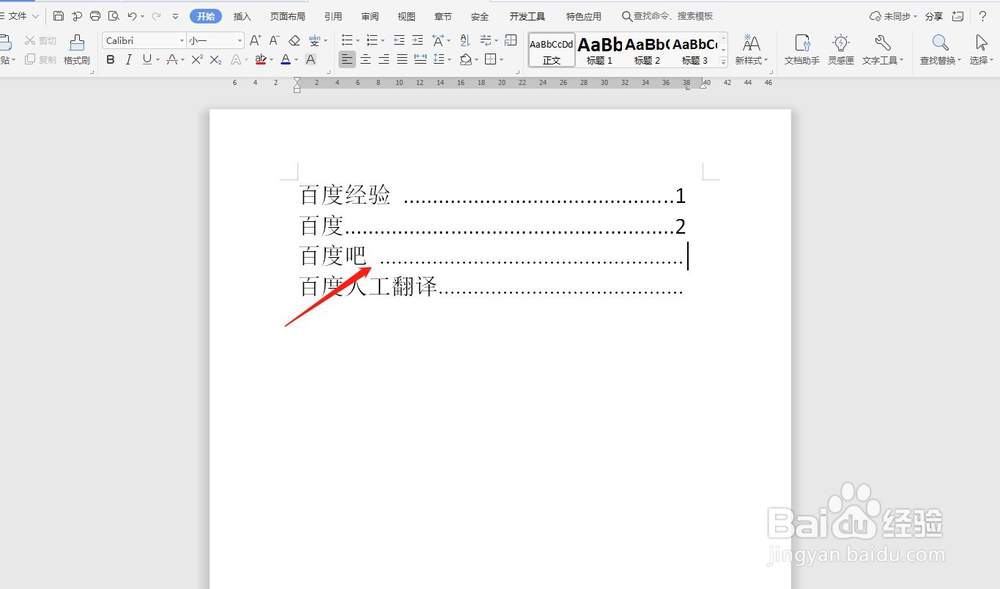
Task: Toggle Bold formatting
Action: tap(110, 59)
